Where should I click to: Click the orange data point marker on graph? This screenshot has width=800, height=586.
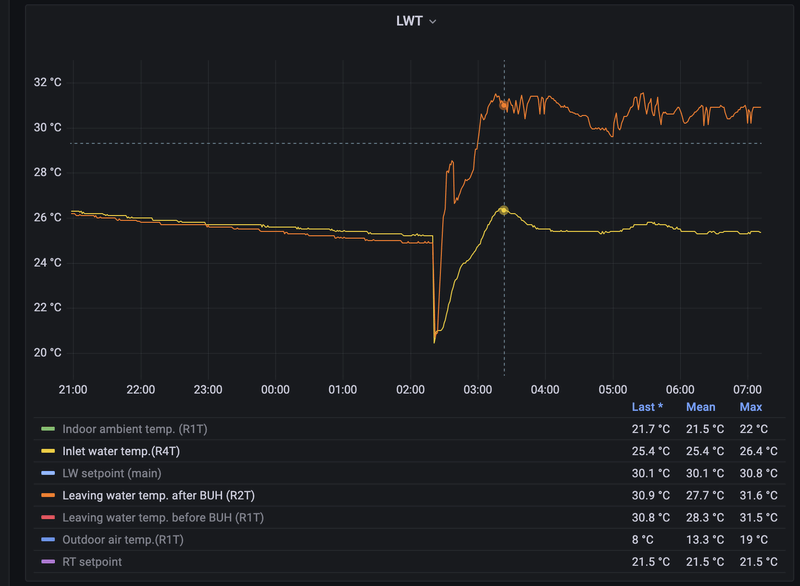tap(504, 104)
